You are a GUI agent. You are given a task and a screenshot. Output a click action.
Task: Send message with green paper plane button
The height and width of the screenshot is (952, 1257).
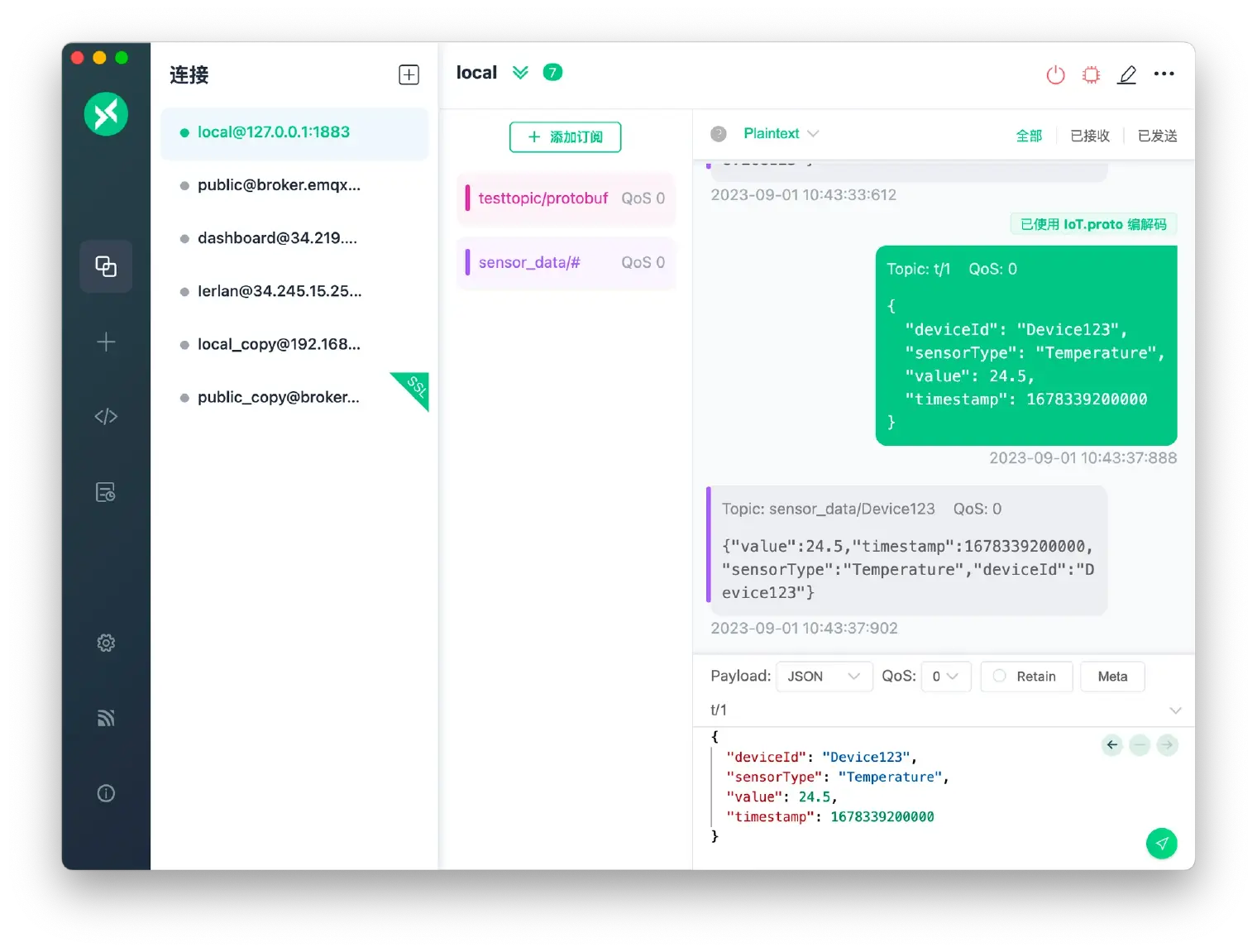[1161, 844]
